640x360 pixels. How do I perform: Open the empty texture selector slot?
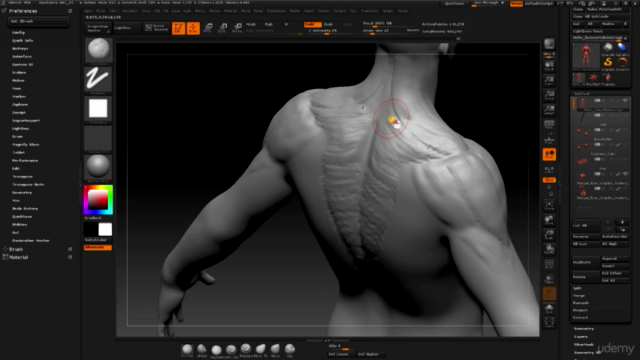point(98,138)
